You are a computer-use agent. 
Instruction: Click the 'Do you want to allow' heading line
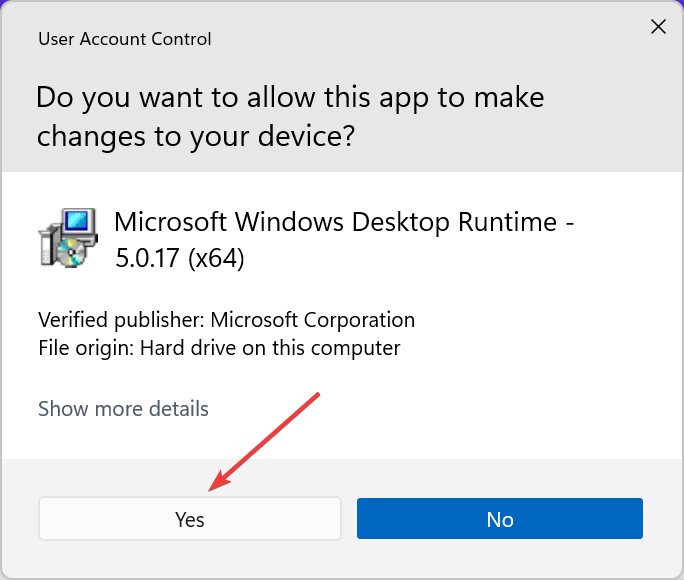point(290,98)
